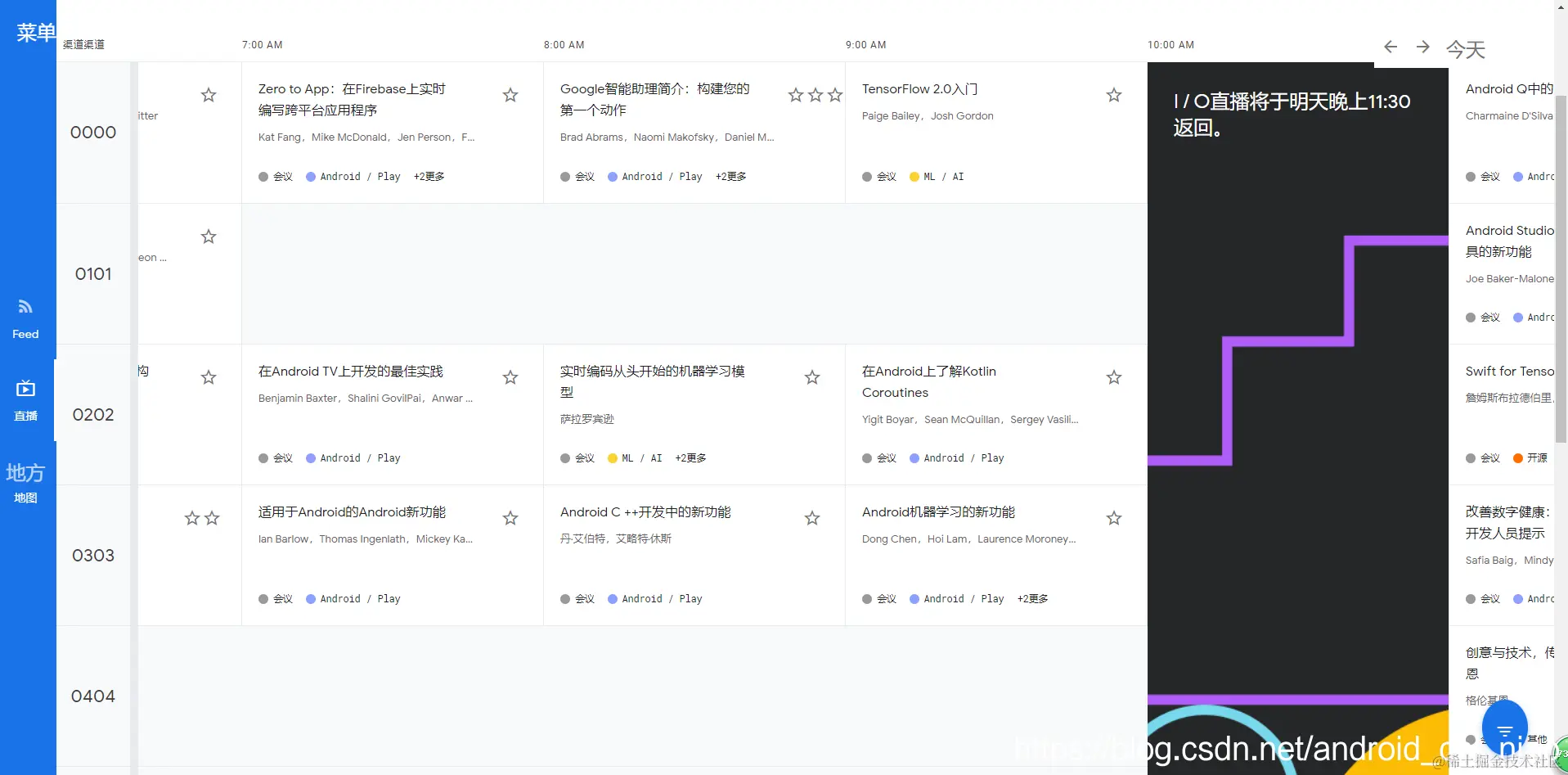Click the blue filter floating button
The width and height of the screenshot is (1568, 775).
pyautogui.click(x=1505, y=727)
